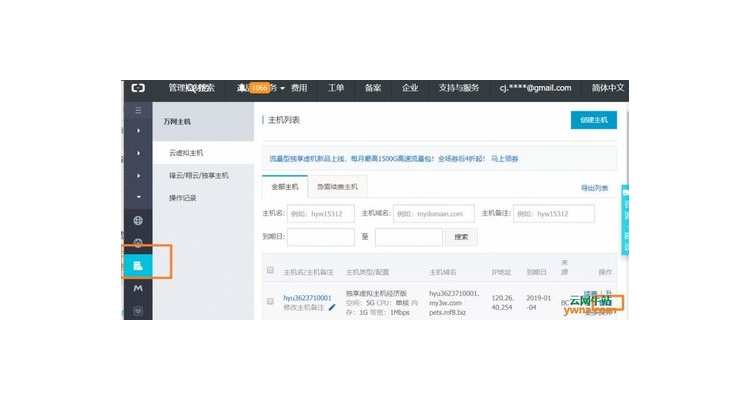This screenshot has height=400, width=750.
Task: Open the 备案 menu
Action: pos(373,88)
